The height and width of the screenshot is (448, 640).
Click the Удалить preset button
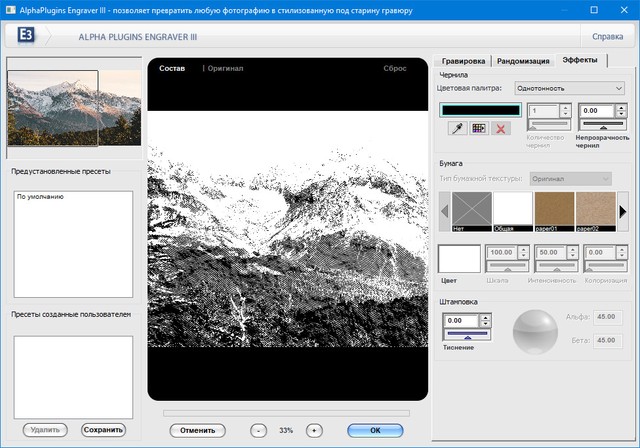45,430
